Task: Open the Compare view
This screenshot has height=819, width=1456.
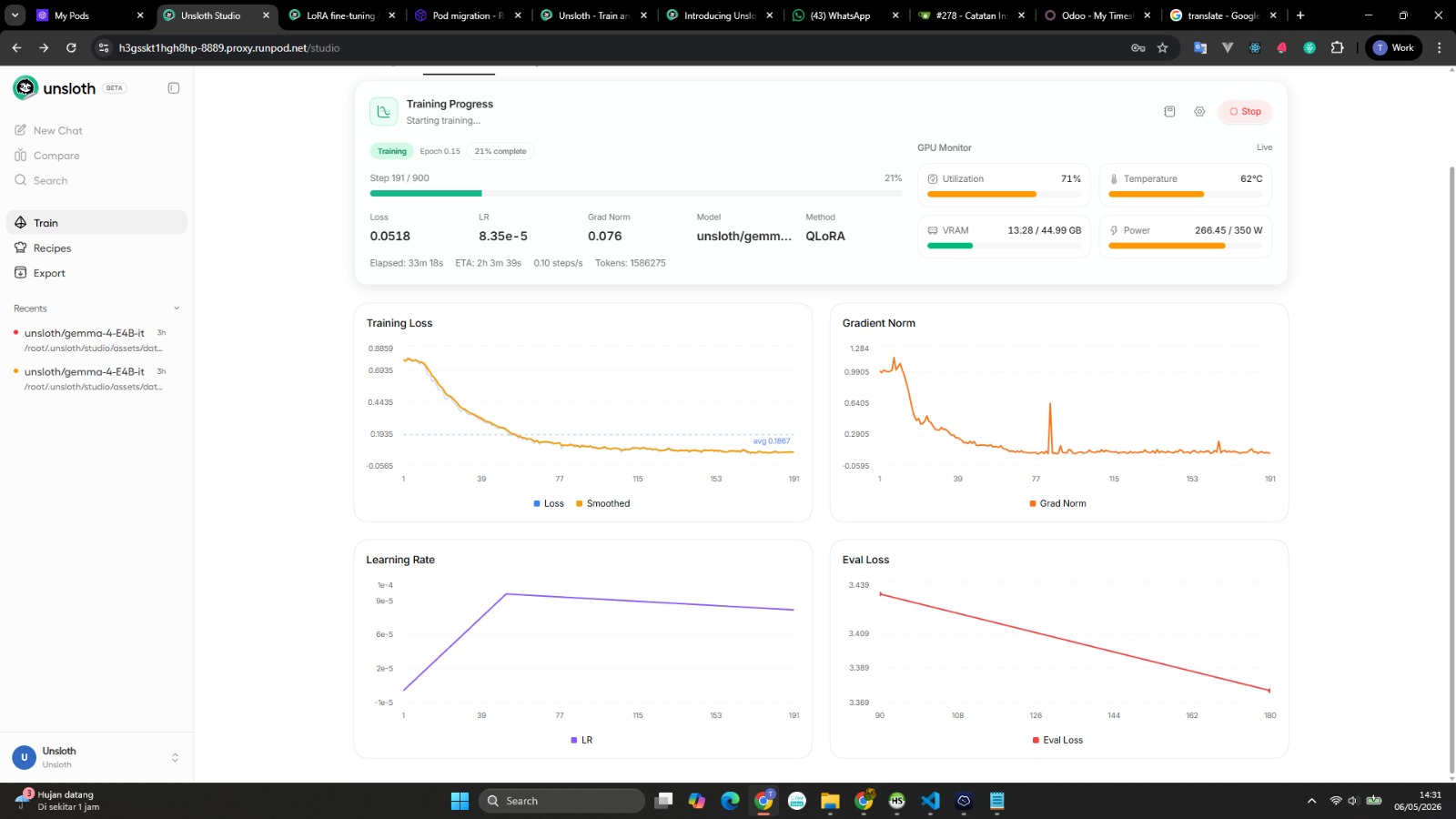Action: pyautogui.click(x=96, y=156)
